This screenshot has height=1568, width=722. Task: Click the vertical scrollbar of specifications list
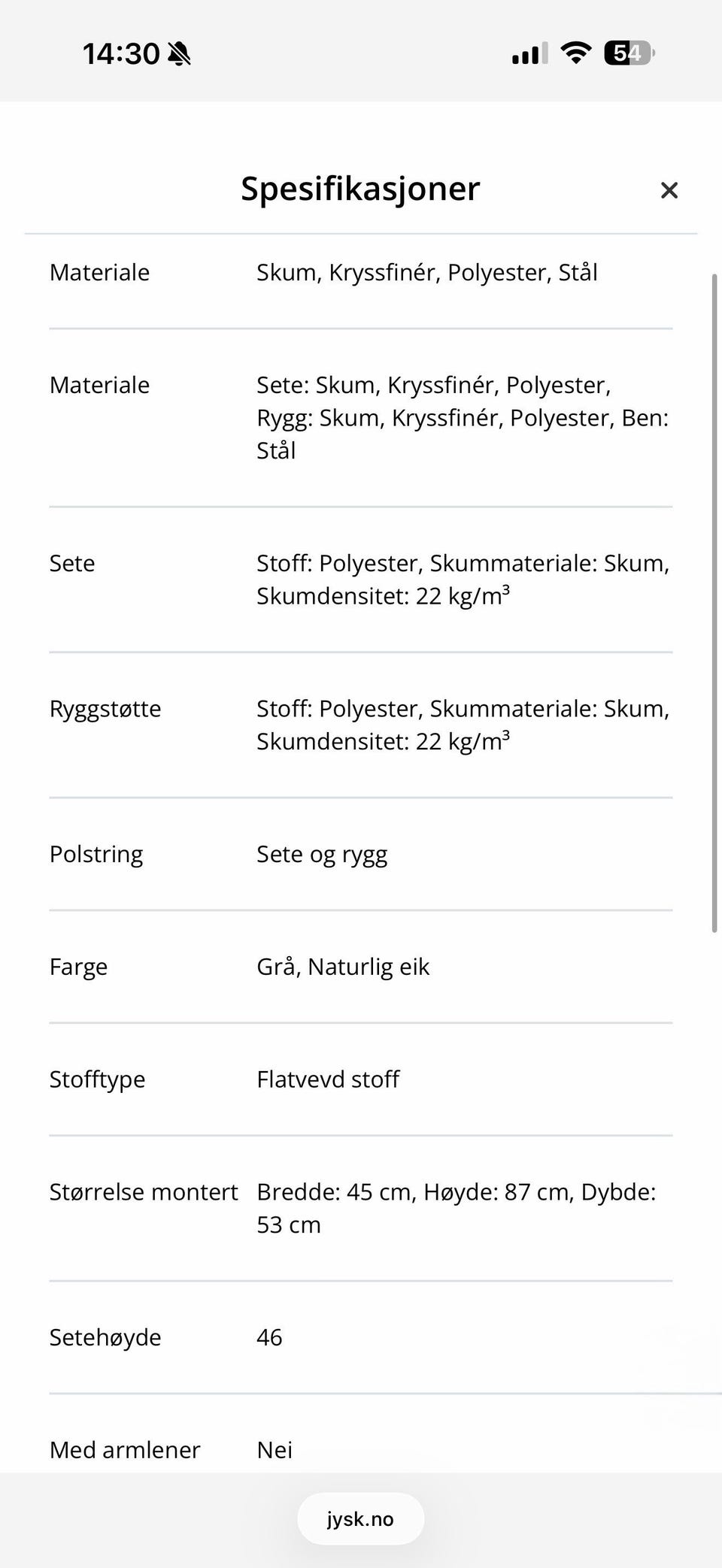tap(714, 603)
